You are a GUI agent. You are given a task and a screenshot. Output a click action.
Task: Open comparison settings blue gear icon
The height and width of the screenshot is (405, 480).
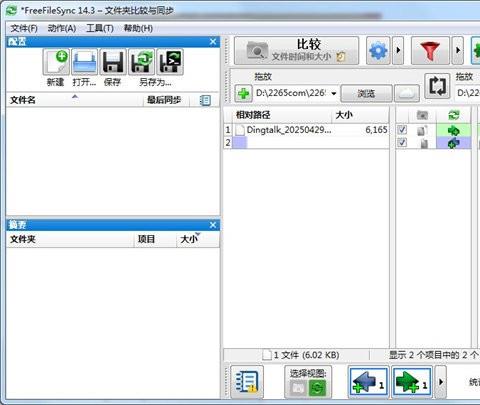378,51
